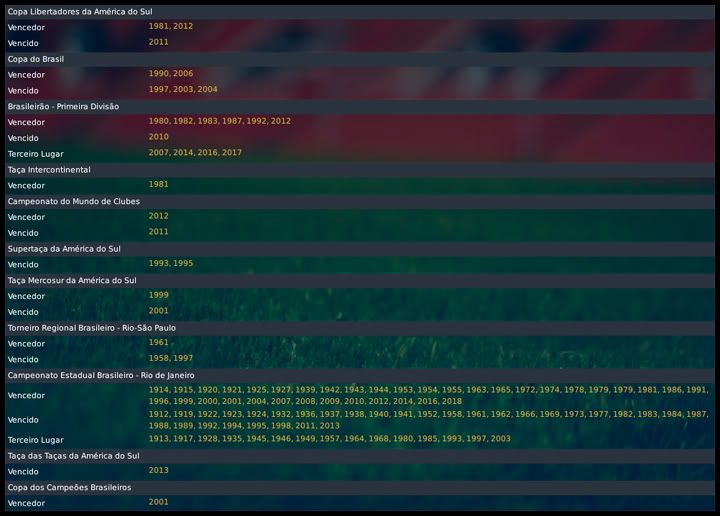Click 1993 in Supertaça Vencido row
The width and height of the screenshot is (720, 516).
[158, 264]
